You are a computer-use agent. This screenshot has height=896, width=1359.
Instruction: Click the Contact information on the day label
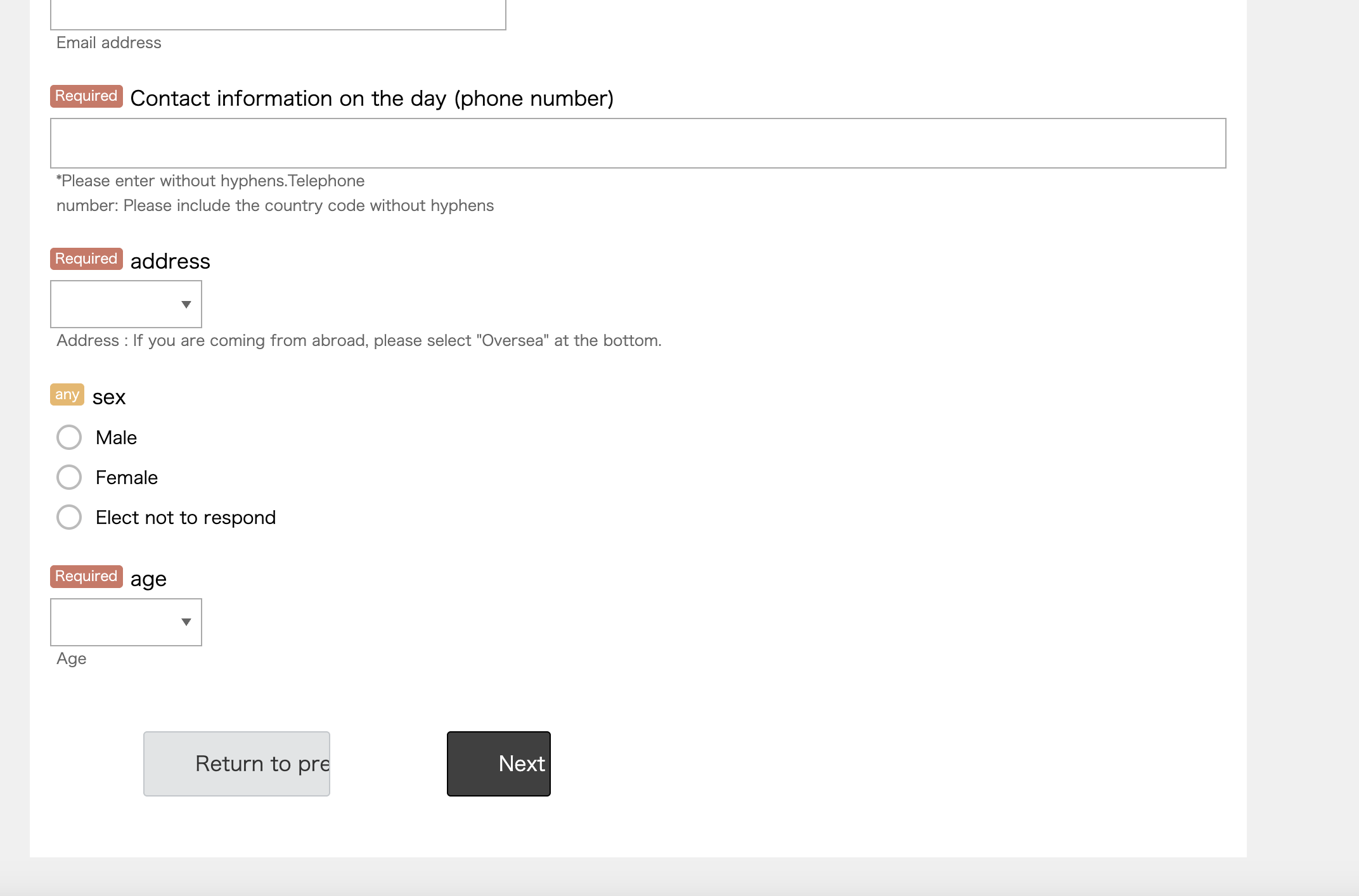(371, 99)
